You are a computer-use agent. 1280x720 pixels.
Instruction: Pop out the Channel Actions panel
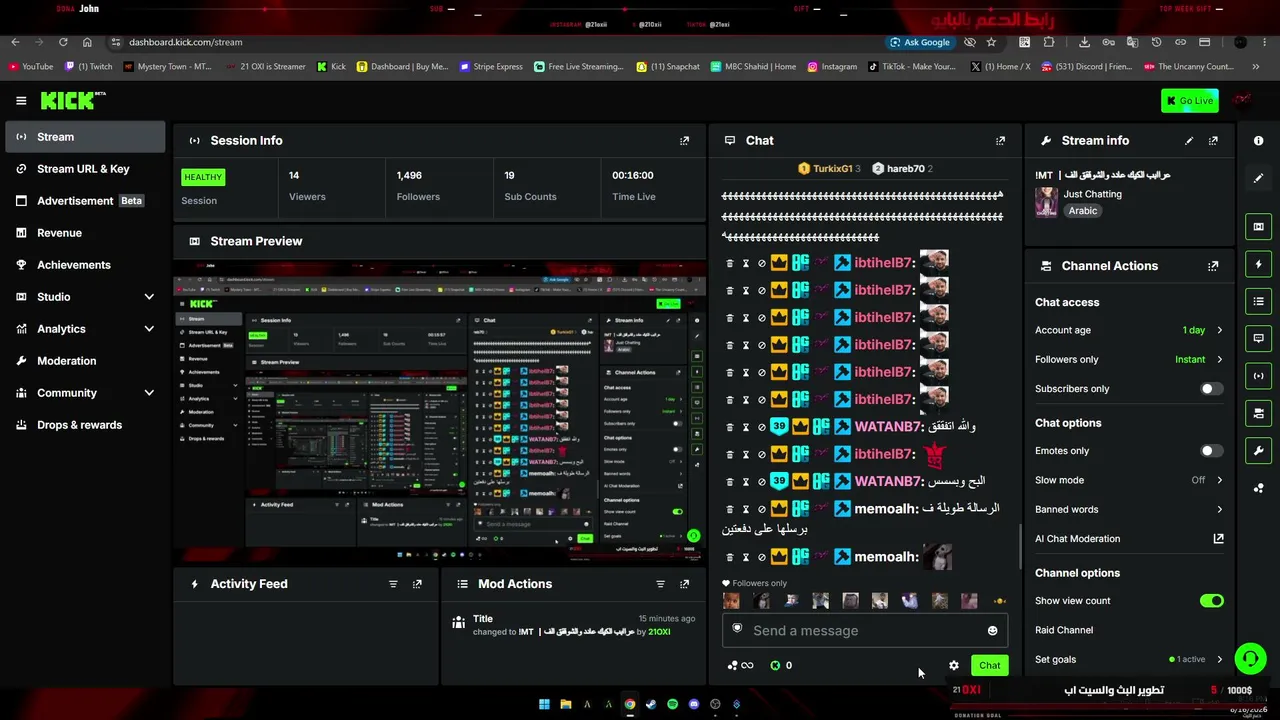click(1213, 266)
